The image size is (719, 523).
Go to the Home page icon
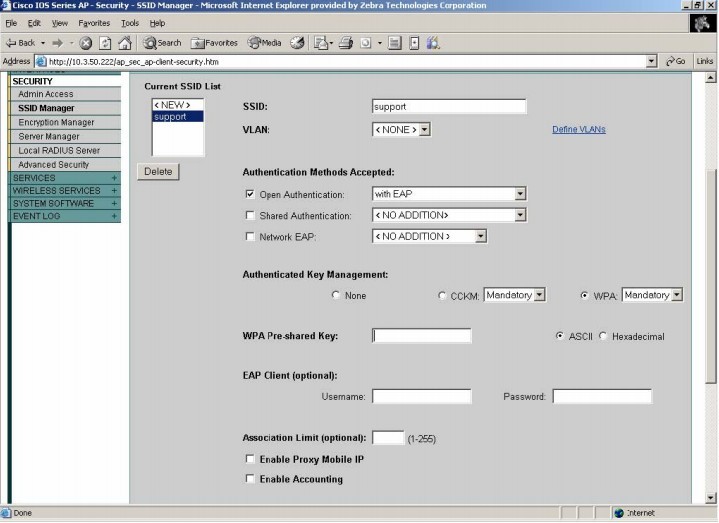125,43
